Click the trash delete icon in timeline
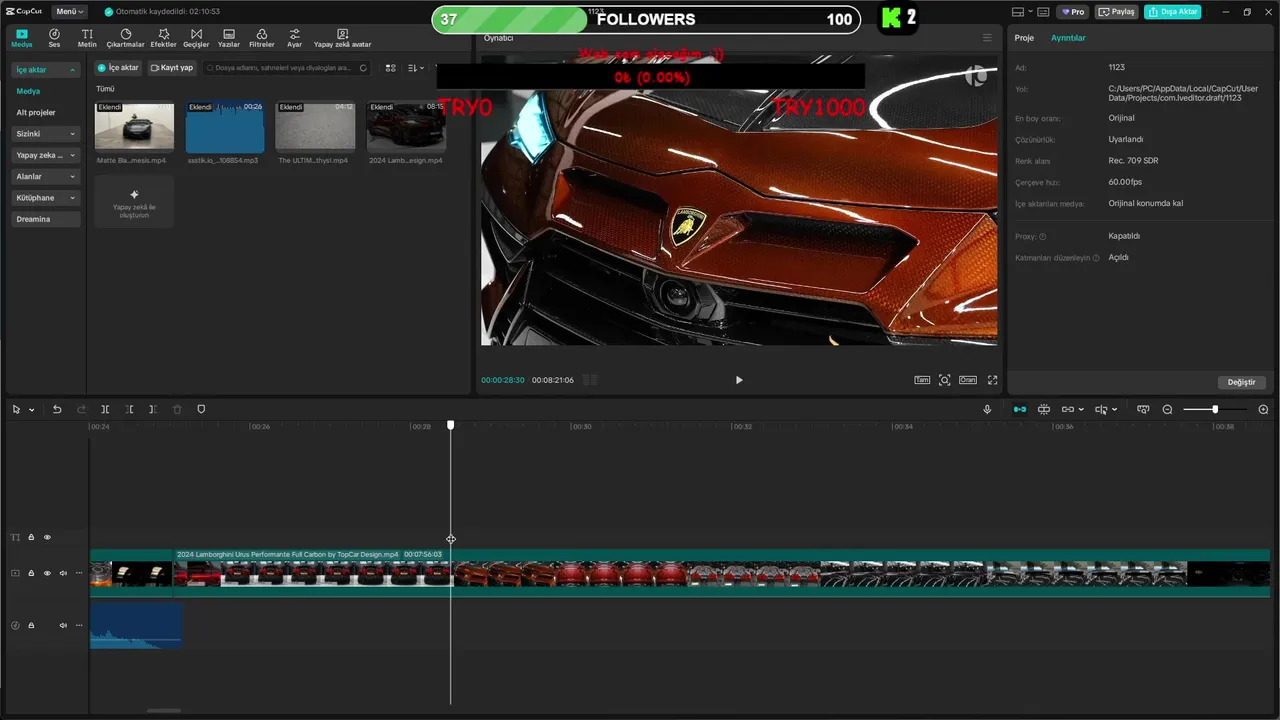This screenshot has width=1280, height=720. (177, 409)
